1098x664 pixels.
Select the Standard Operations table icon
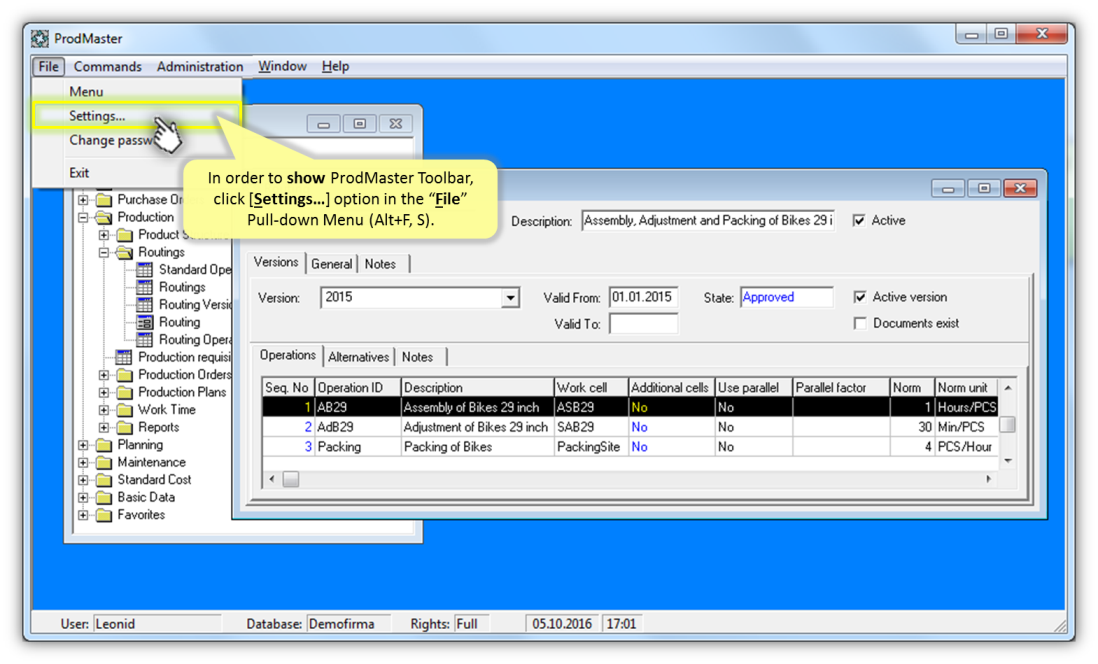pyautogui.click(x=145, y=270)
